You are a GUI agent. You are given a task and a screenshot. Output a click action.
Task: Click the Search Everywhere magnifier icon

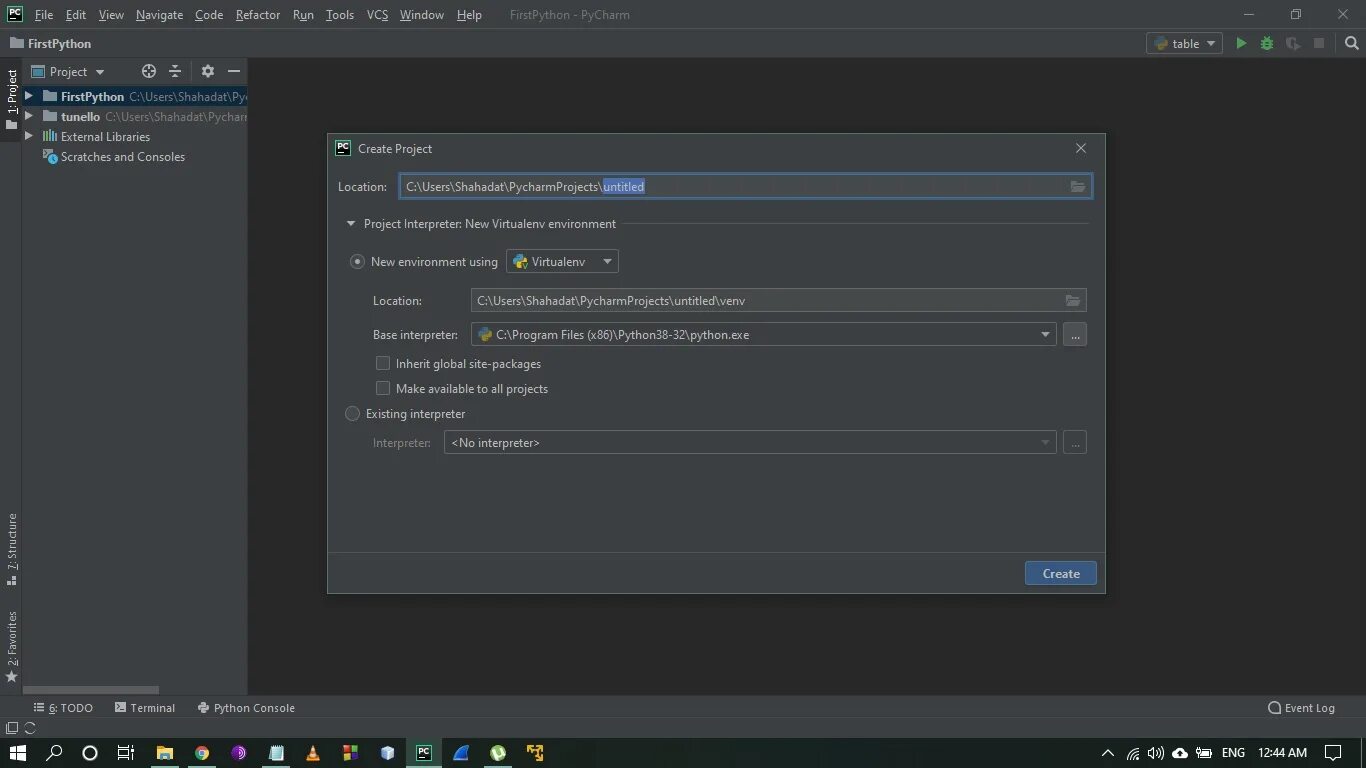pyautogui.click(x=1352, y=43)
